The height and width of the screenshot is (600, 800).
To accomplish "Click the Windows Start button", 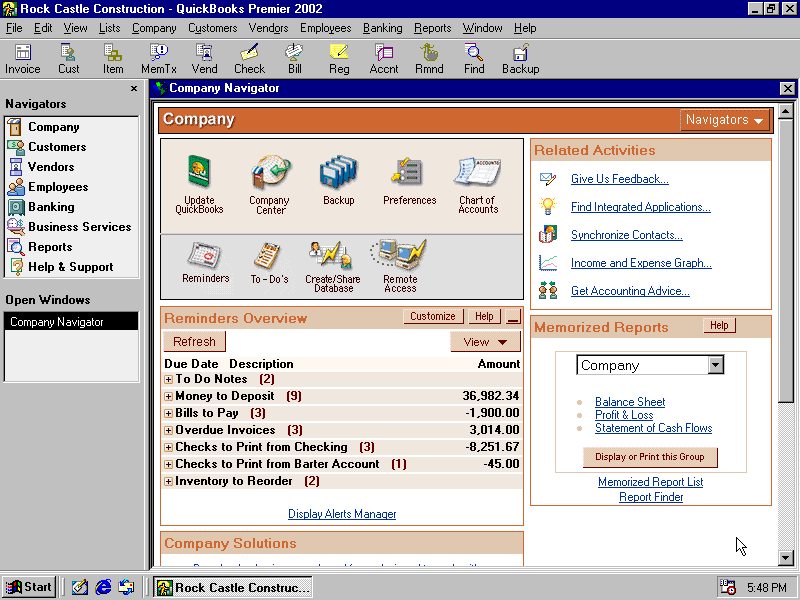I will tap(29, 588).
